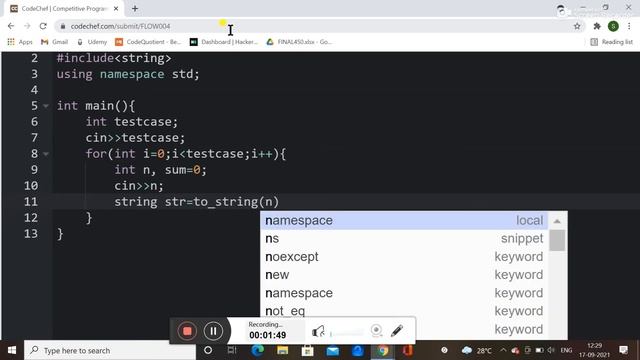The width and height of the screenshot is (640, 360).
Task: Open notification center icon
Action: [x=623, y=350]
